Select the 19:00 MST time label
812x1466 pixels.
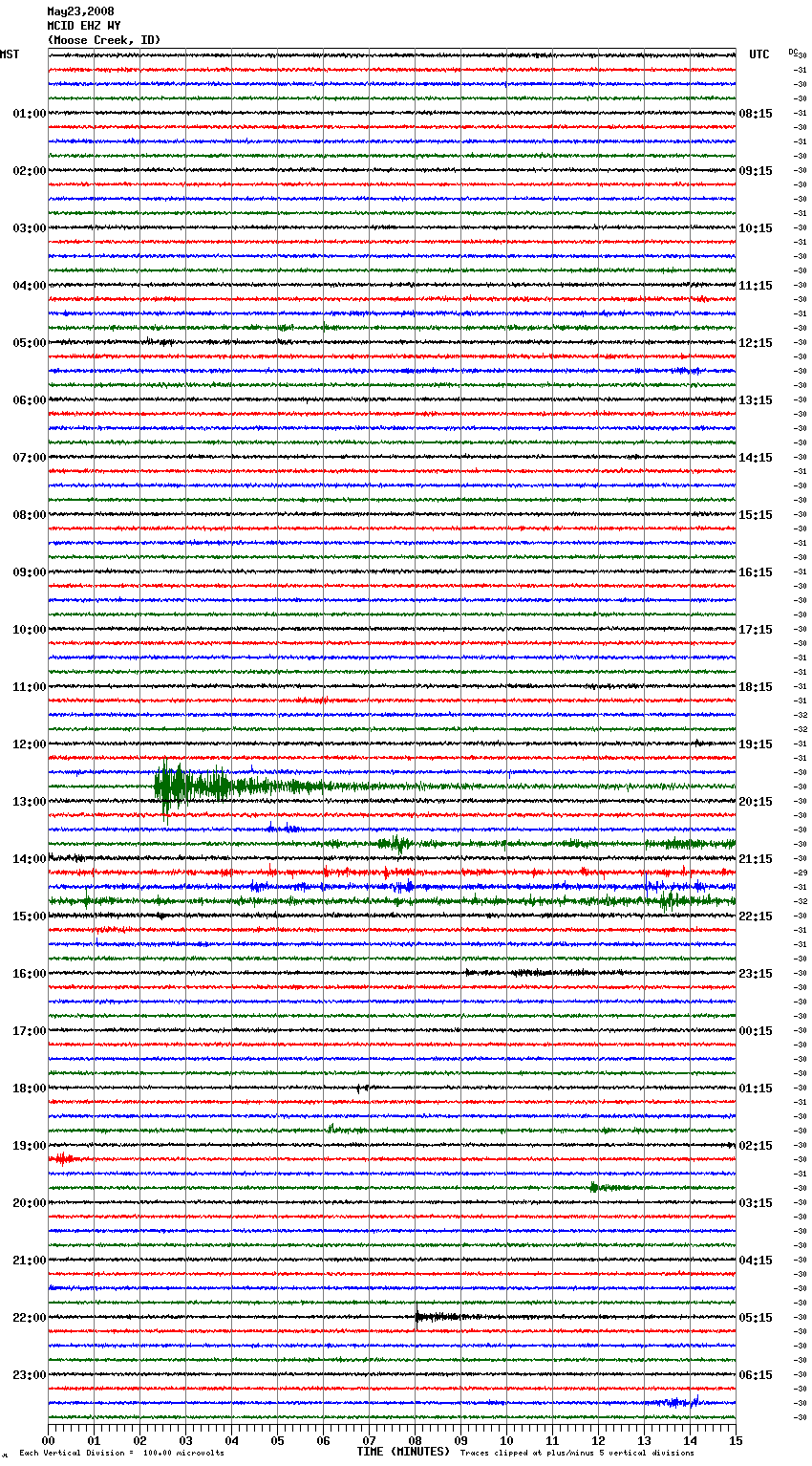point(30,1146)
